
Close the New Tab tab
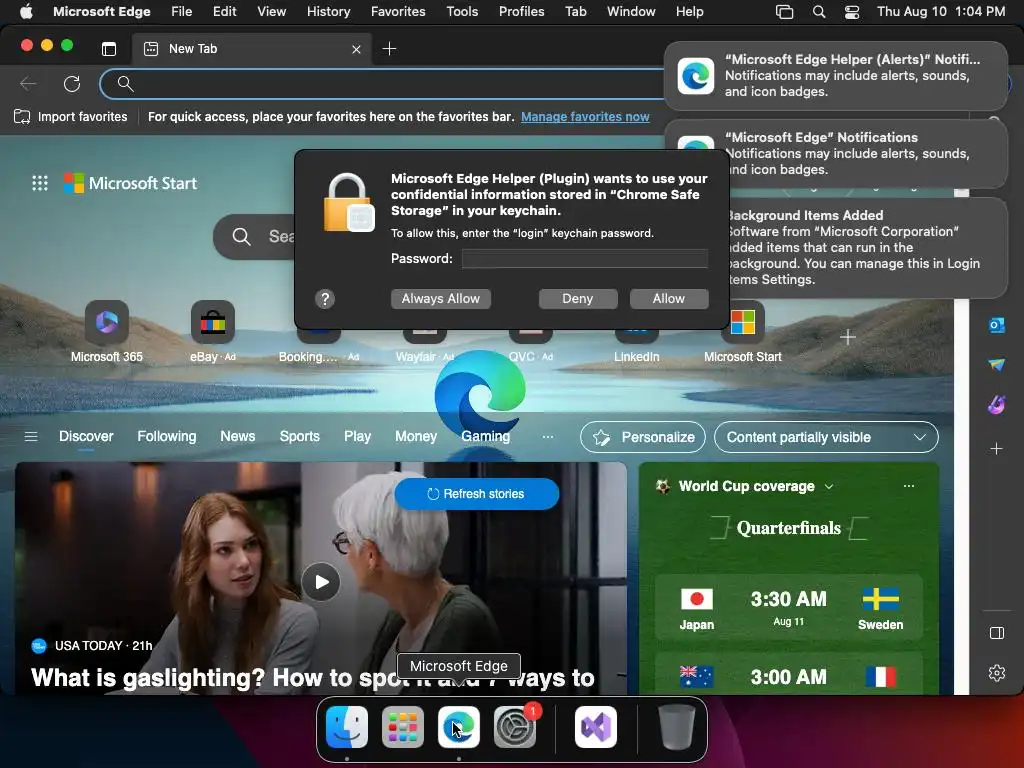click(x=356, y=49)
